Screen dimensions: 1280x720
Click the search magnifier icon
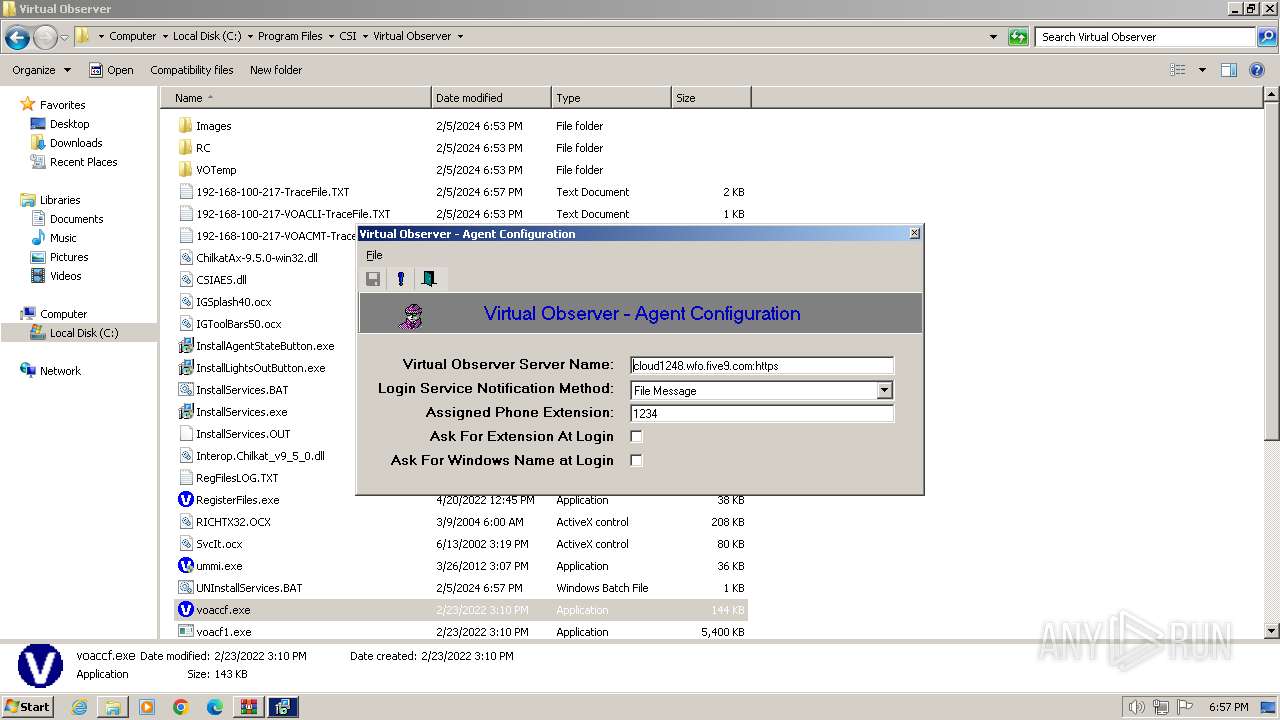click(x=1266, y=37)
